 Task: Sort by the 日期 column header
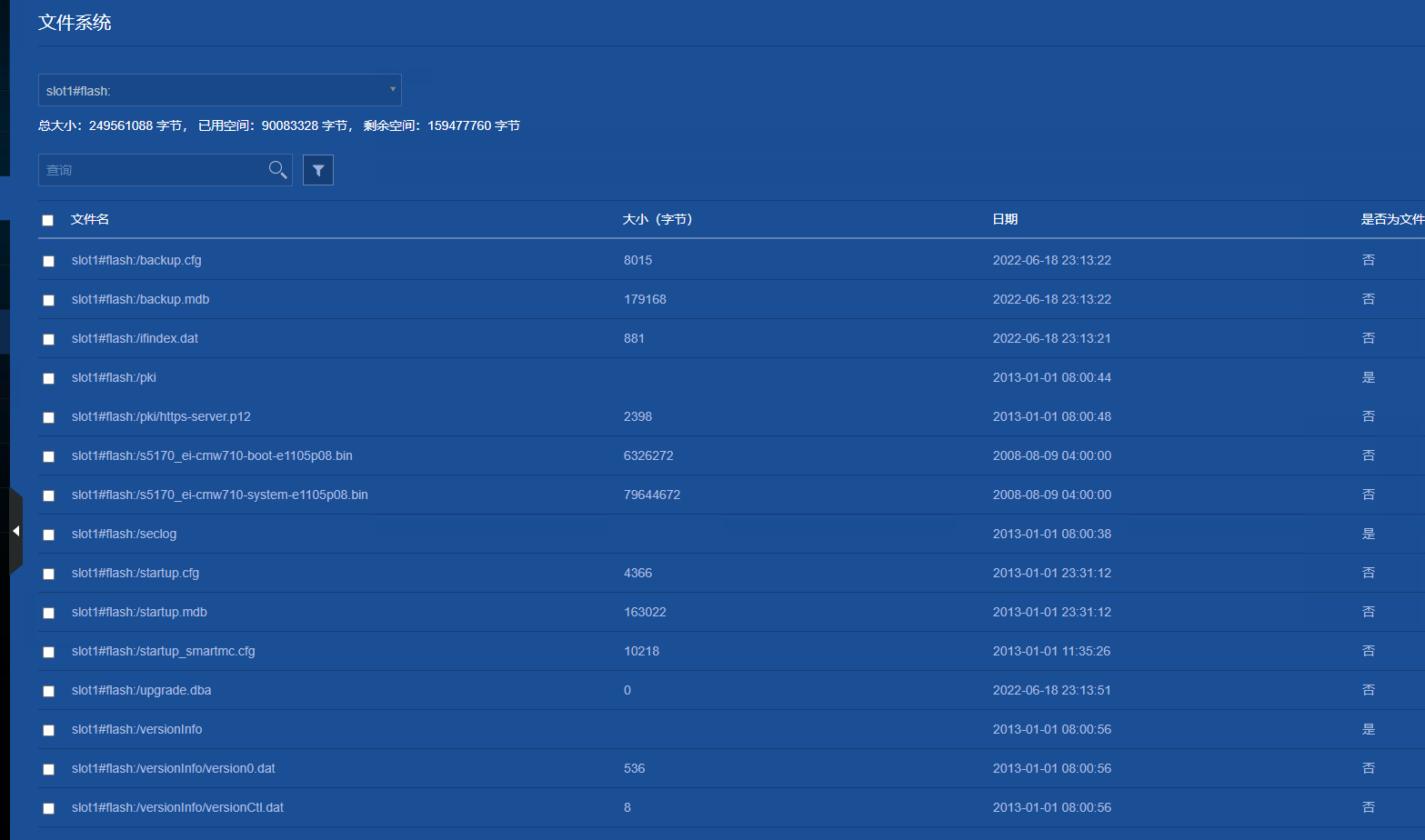(1005, 219)
